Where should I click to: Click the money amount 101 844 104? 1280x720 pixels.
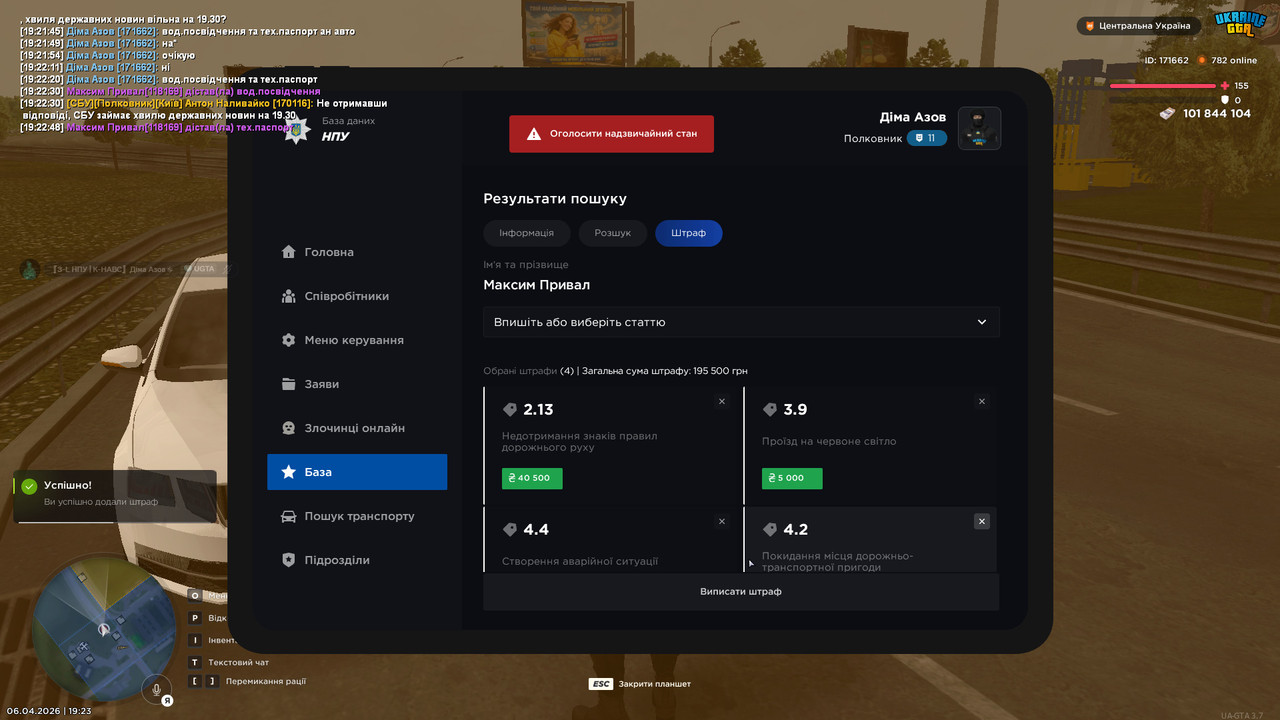coord(1217,114)
